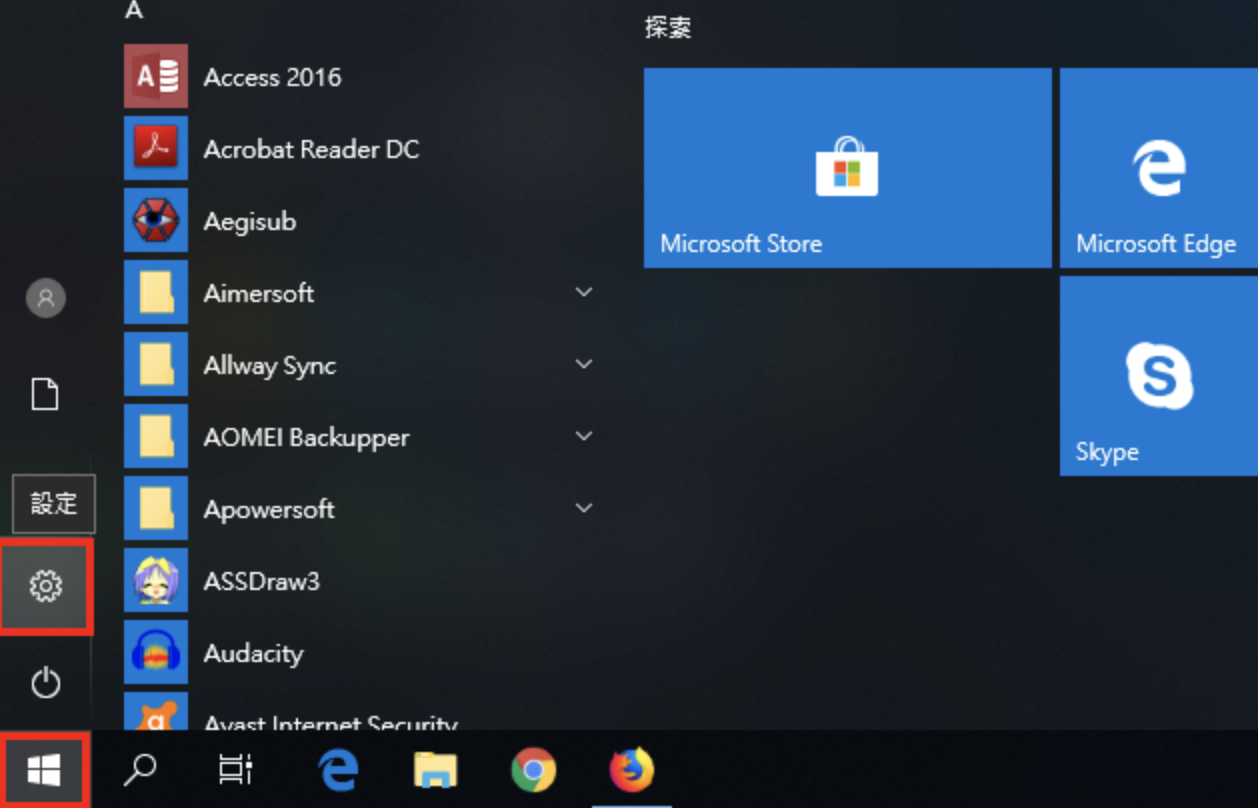This screenshot has height=808, width=1258.
Task: Open the Aegisub application
Action: pyautogui.click(x=360, y=221)
